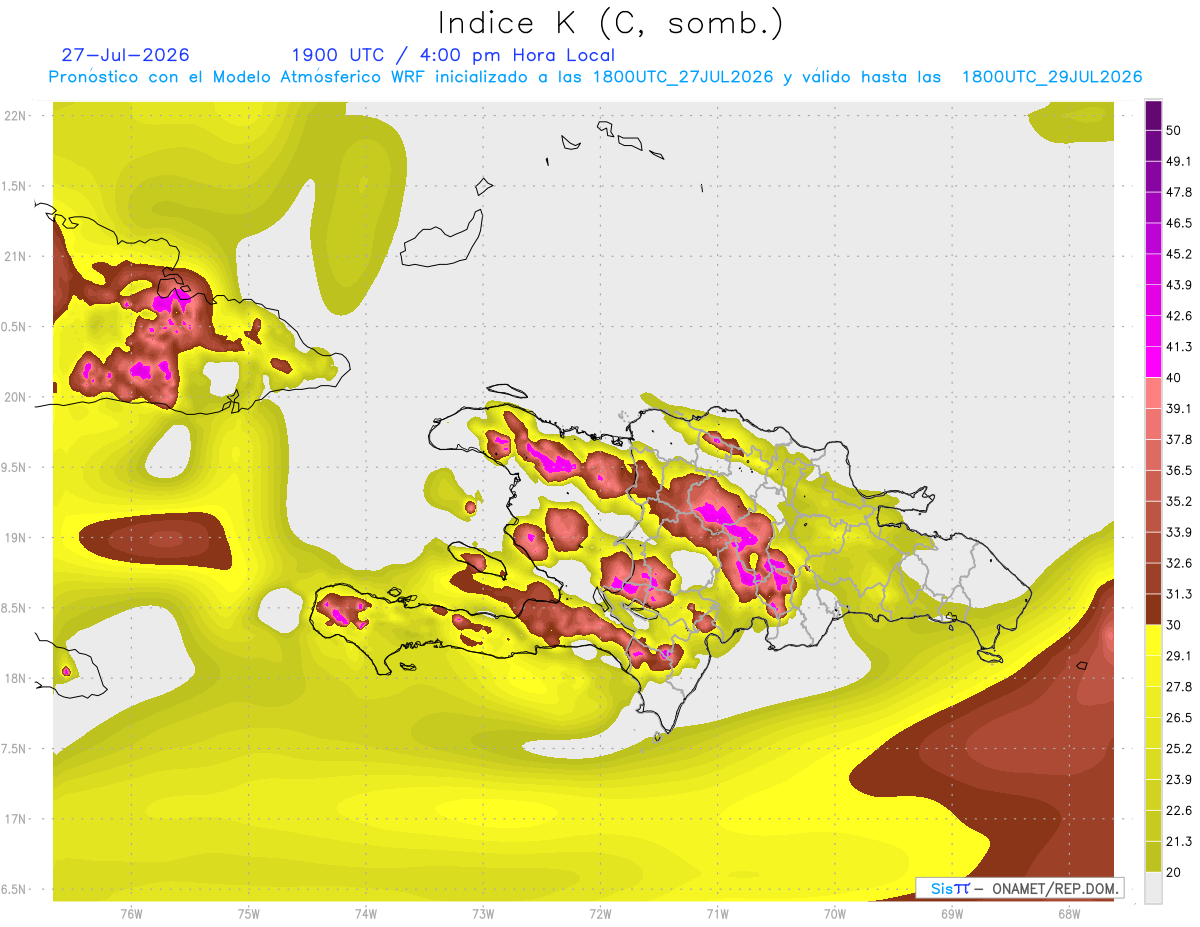Viewport: 1200px width, 927px height.
Task: Click the '21N' latitude label
Action: 14,256
